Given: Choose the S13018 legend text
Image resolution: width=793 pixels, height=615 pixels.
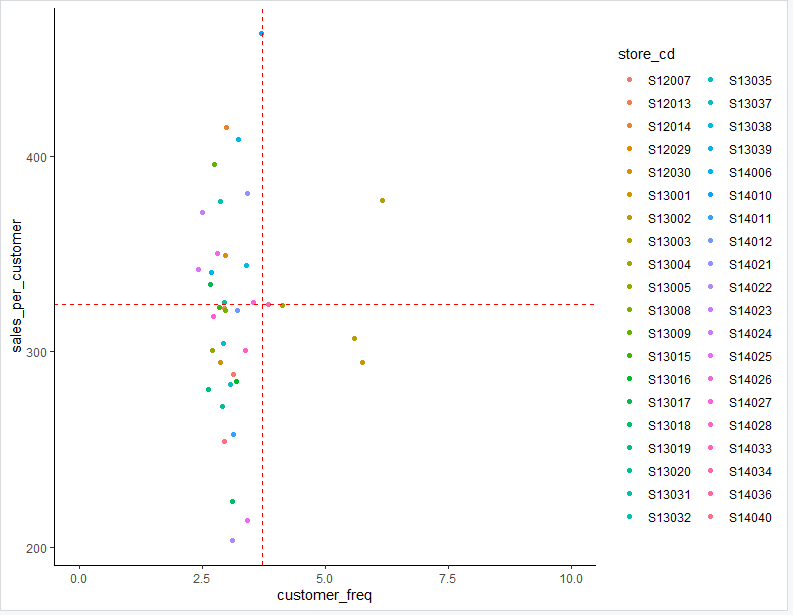Looking at the screenshot, I should (669, 426).
